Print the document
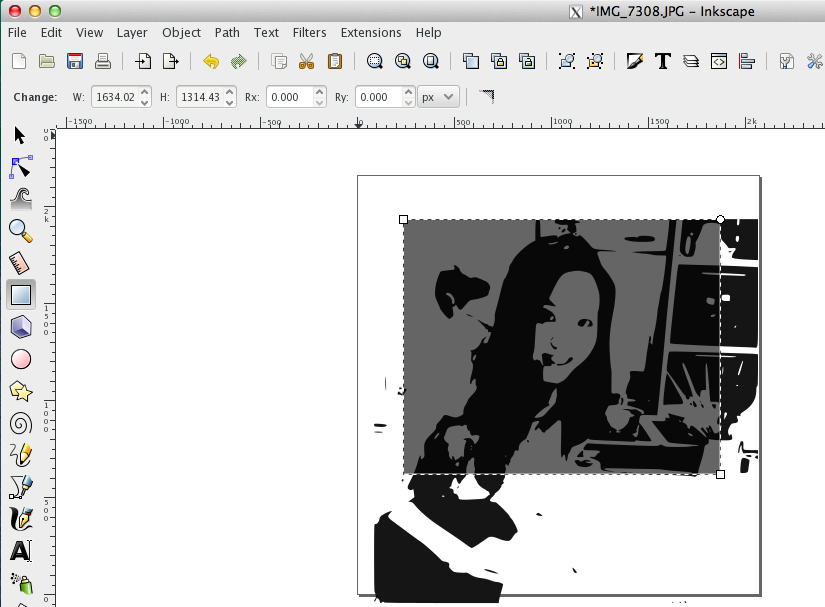Viewport: 825px width, 607px height. pos(103,61)
